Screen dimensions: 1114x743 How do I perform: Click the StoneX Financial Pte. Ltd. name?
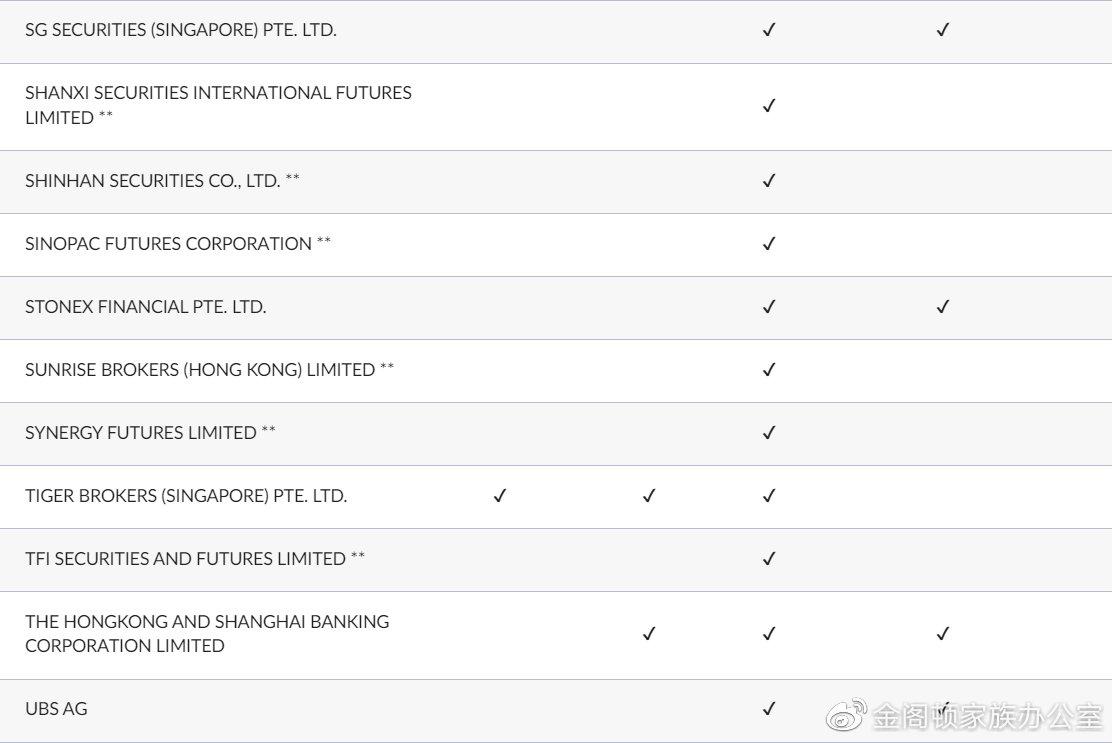tap(146, 307)
